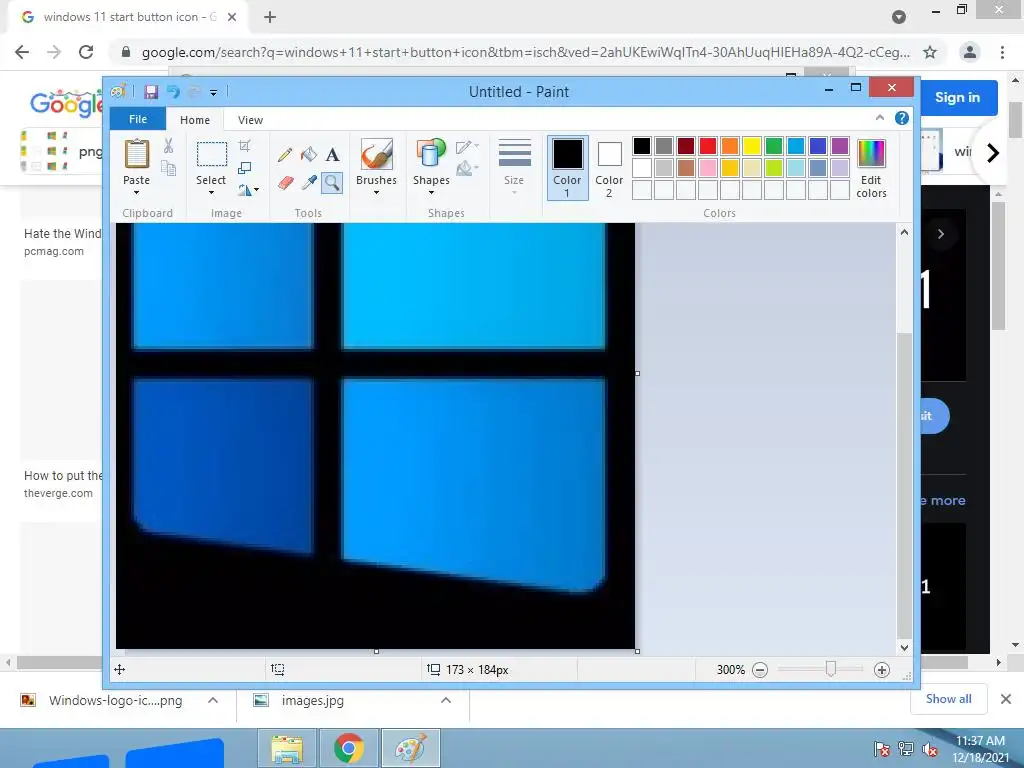
Task: Click the Cut scissors icon
Action: [x=168, y=146]
